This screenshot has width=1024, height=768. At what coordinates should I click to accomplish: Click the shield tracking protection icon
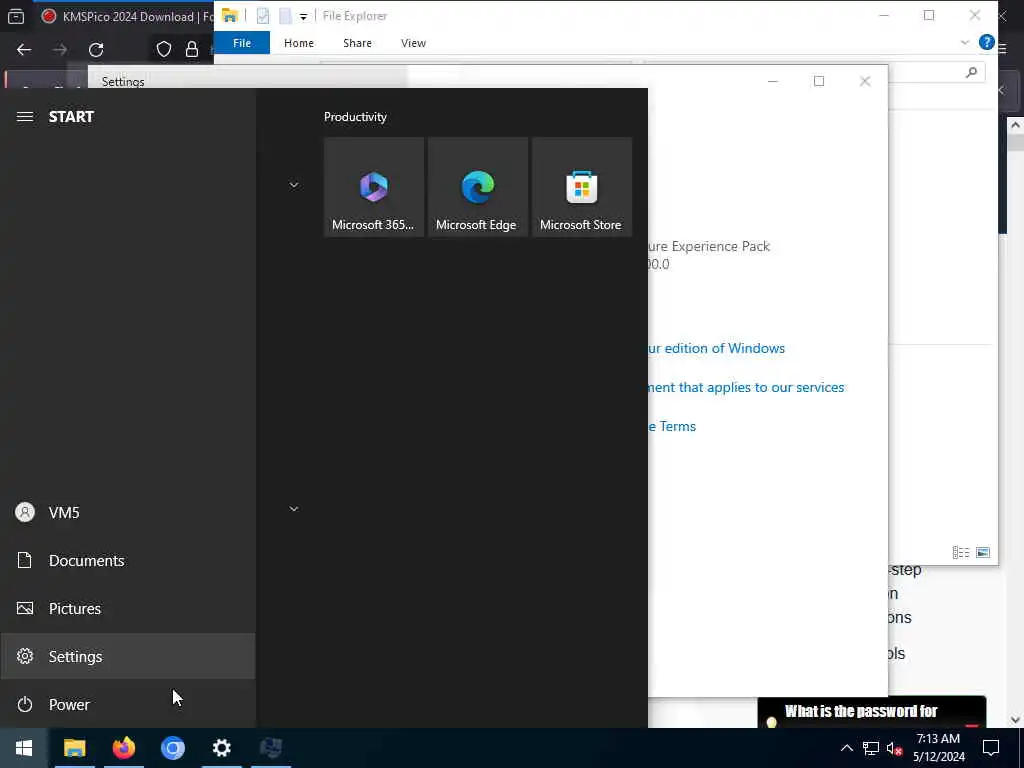(x=164, y=50)
